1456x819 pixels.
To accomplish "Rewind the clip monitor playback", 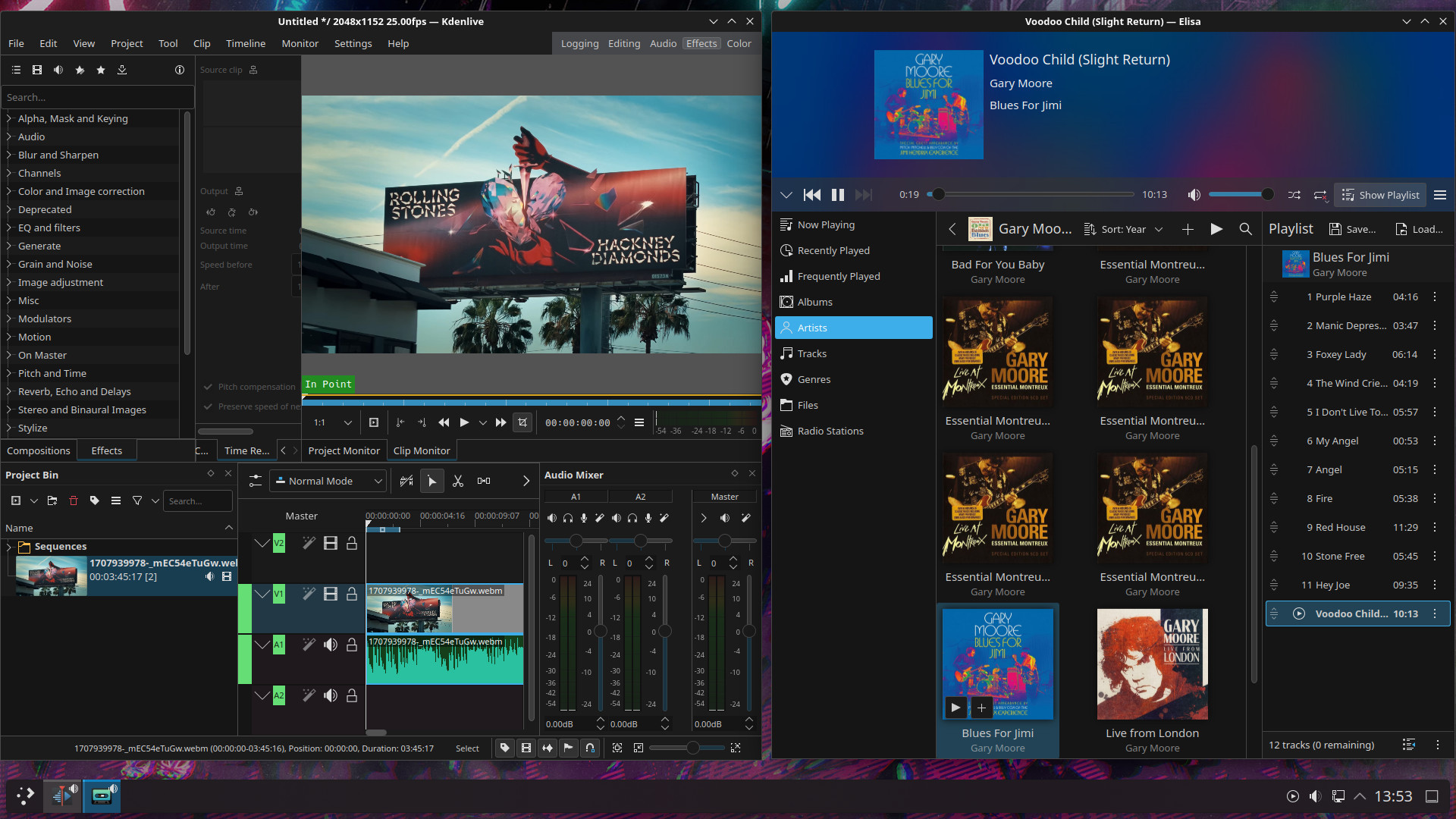I will (x=444, y=422).
